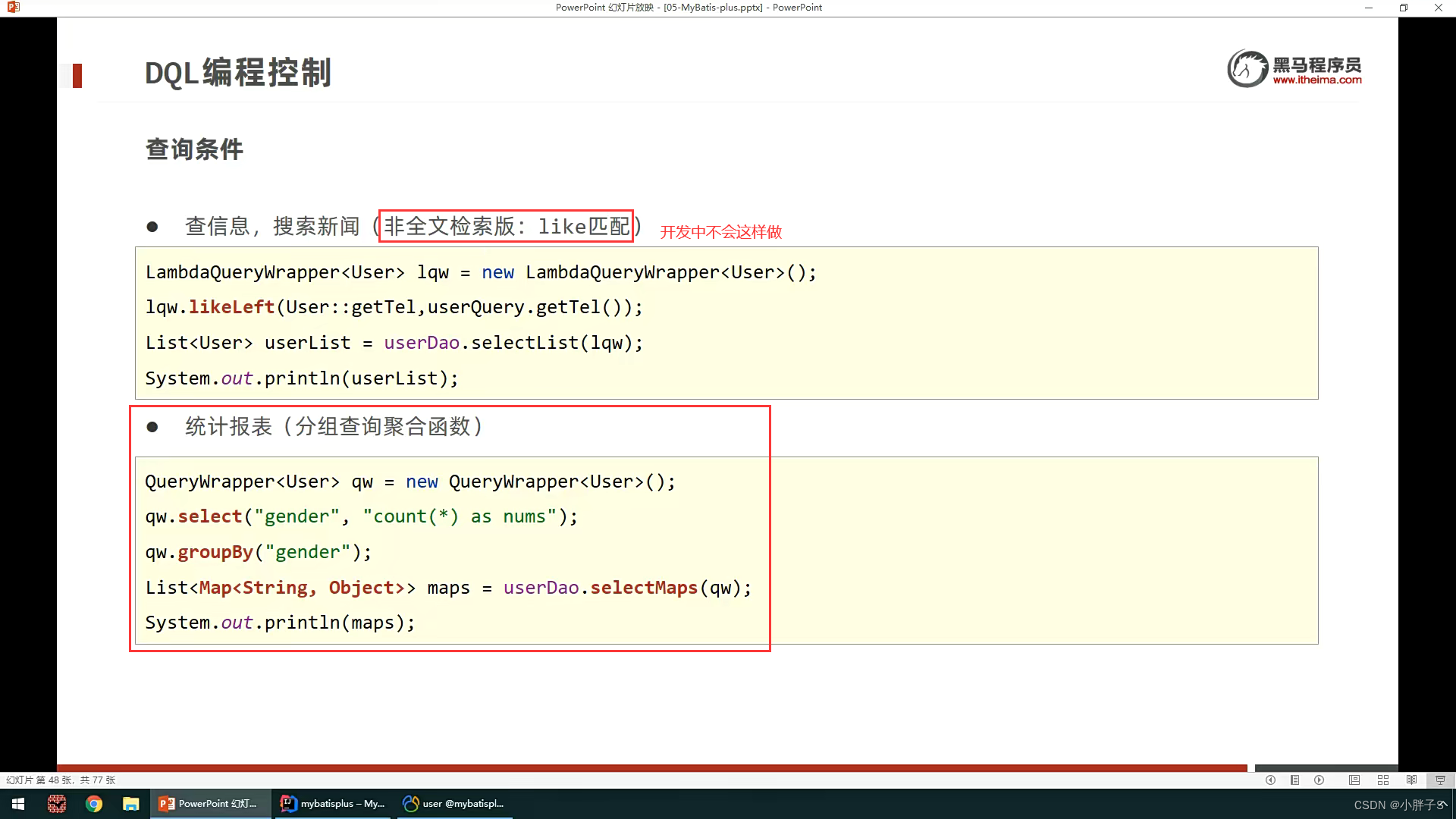Open the red brick-pattern taskbar app
The height and width of the screenshot is (819, 1456).
pos(57,804)
